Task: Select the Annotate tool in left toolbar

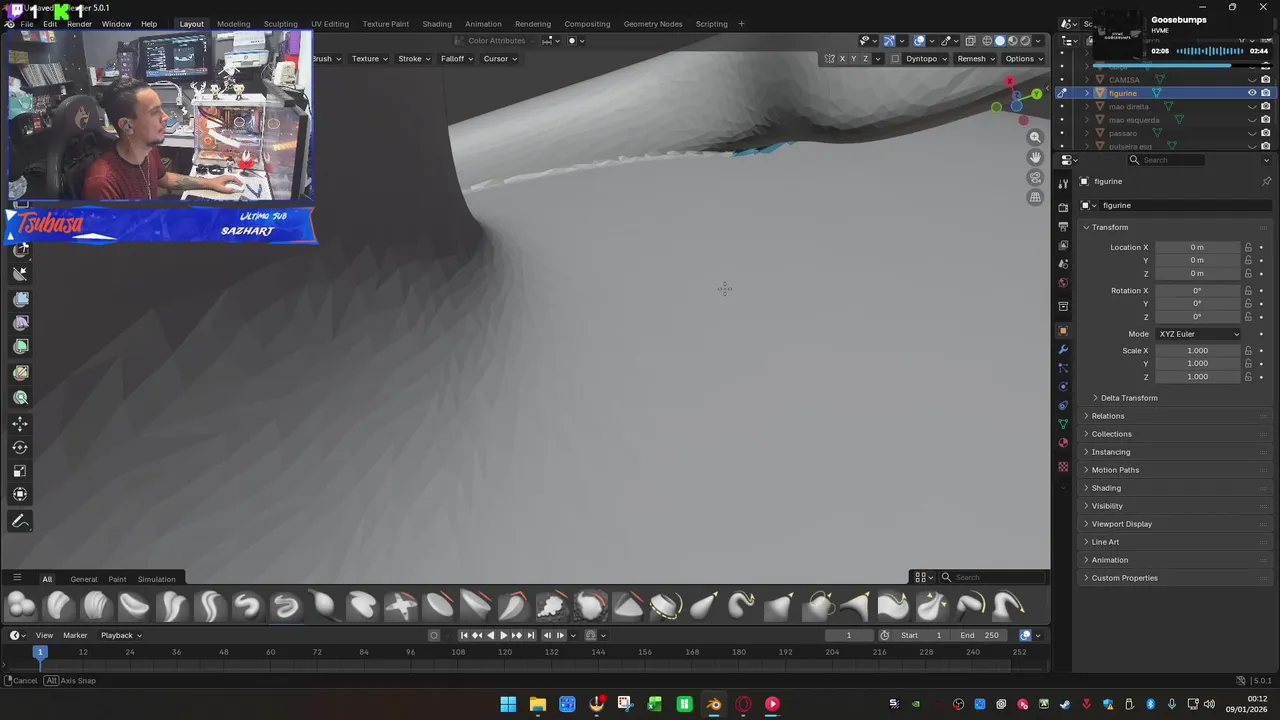Action: pos(20,521)
